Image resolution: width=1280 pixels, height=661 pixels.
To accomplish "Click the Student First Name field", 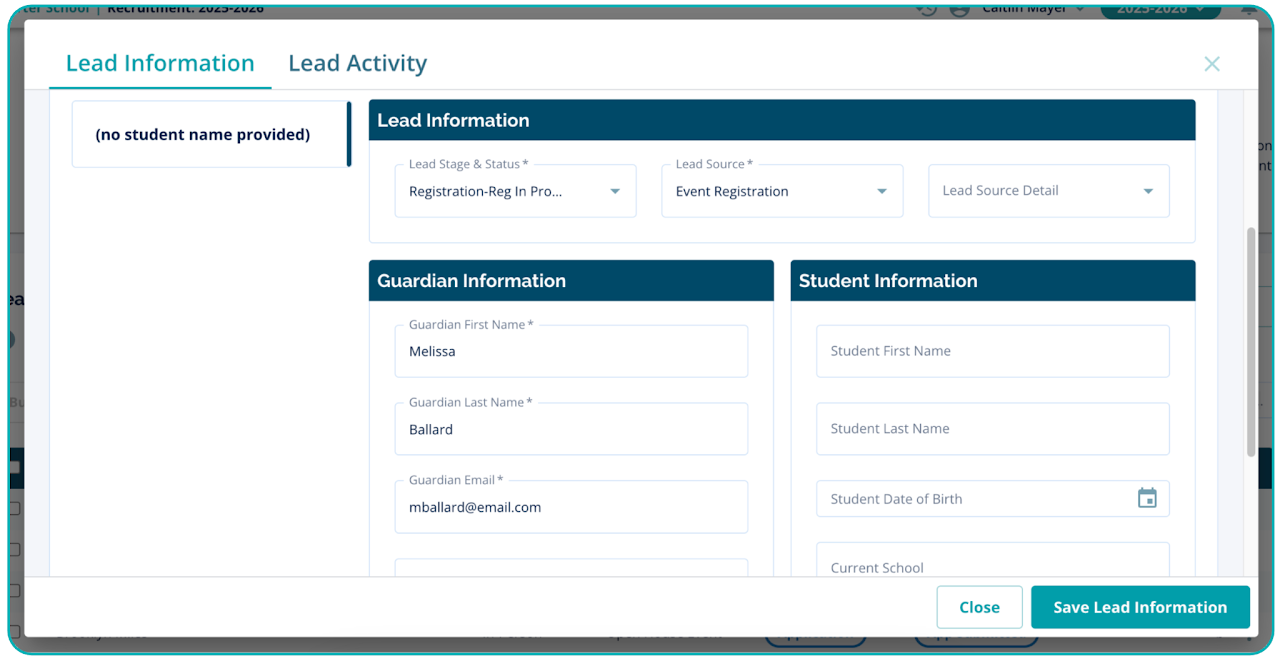I will click(x=992, y=351).
